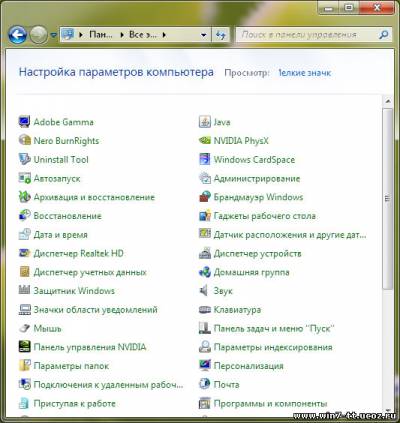Click the Приступая к работе link

pyautogui.click(x=74, y=403)
